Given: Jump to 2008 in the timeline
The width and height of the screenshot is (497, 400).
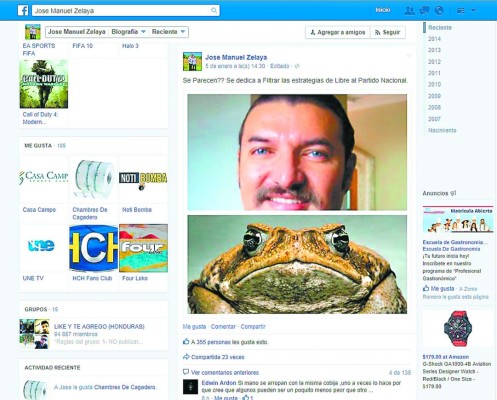Looking at the screenshot, I should click(x=434, y=108).
